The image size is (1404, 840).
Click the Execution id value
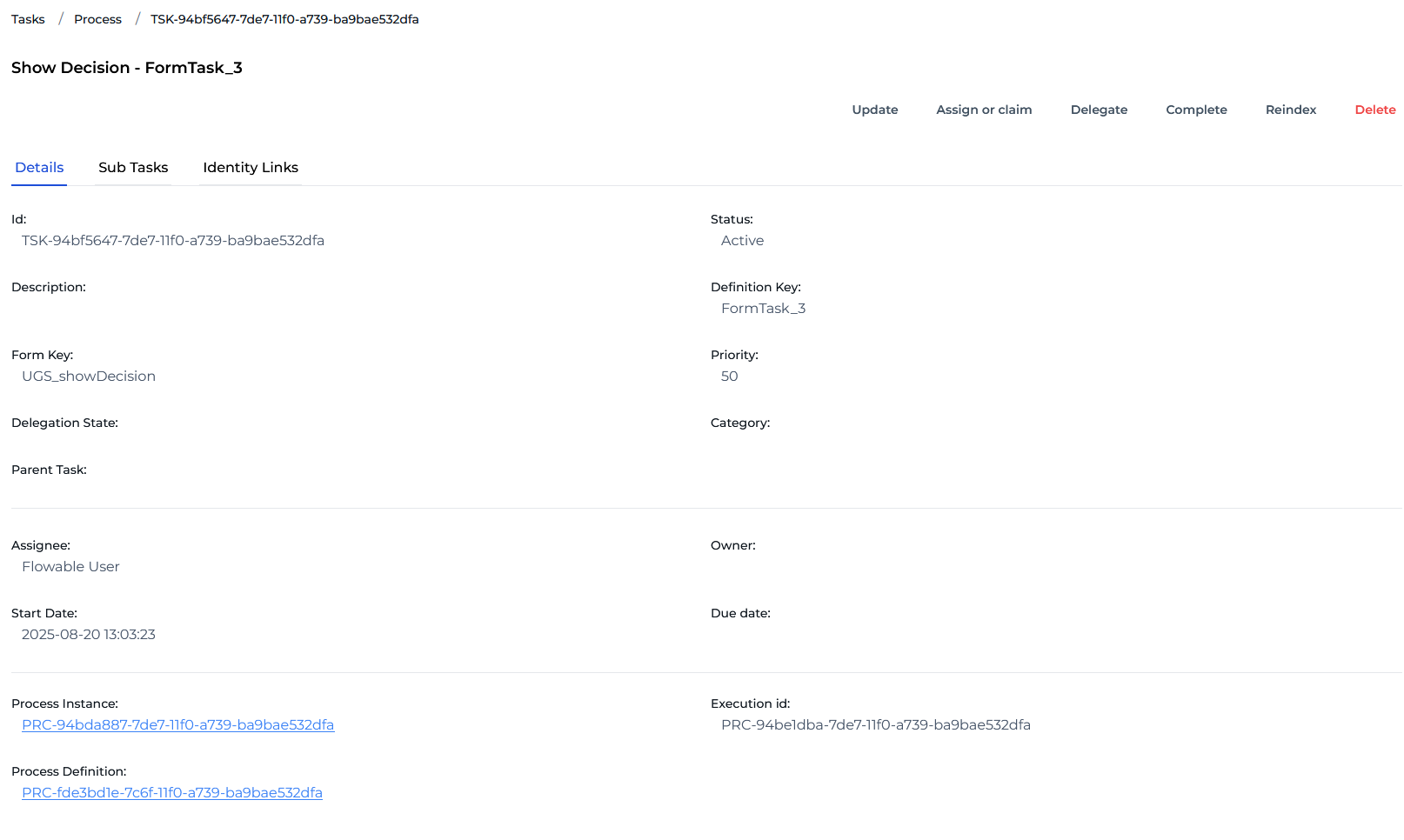pyautogui.click(x=876, y=723)
